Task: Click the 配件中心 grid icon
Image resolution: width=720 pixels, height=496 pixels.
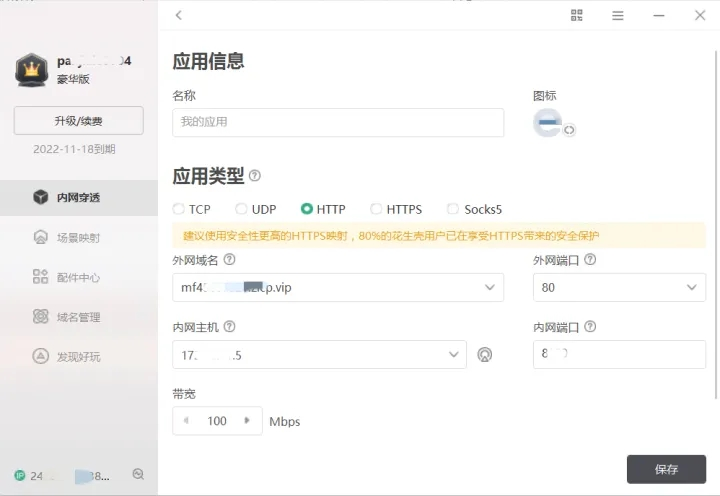Action: coord(40,276)
